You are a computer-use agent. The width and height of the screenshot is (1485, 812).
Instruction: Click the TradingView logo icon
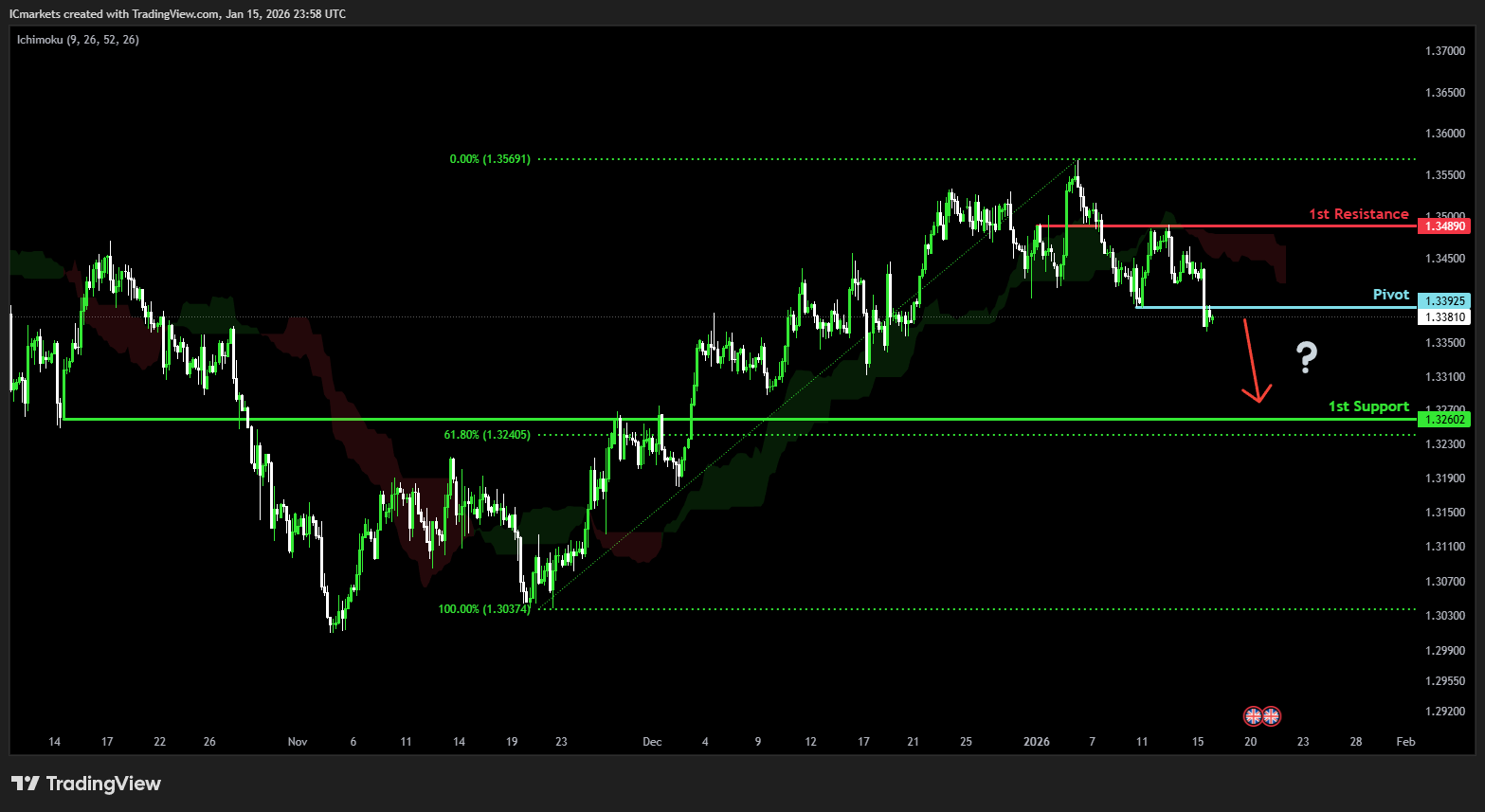coord(26,784)
